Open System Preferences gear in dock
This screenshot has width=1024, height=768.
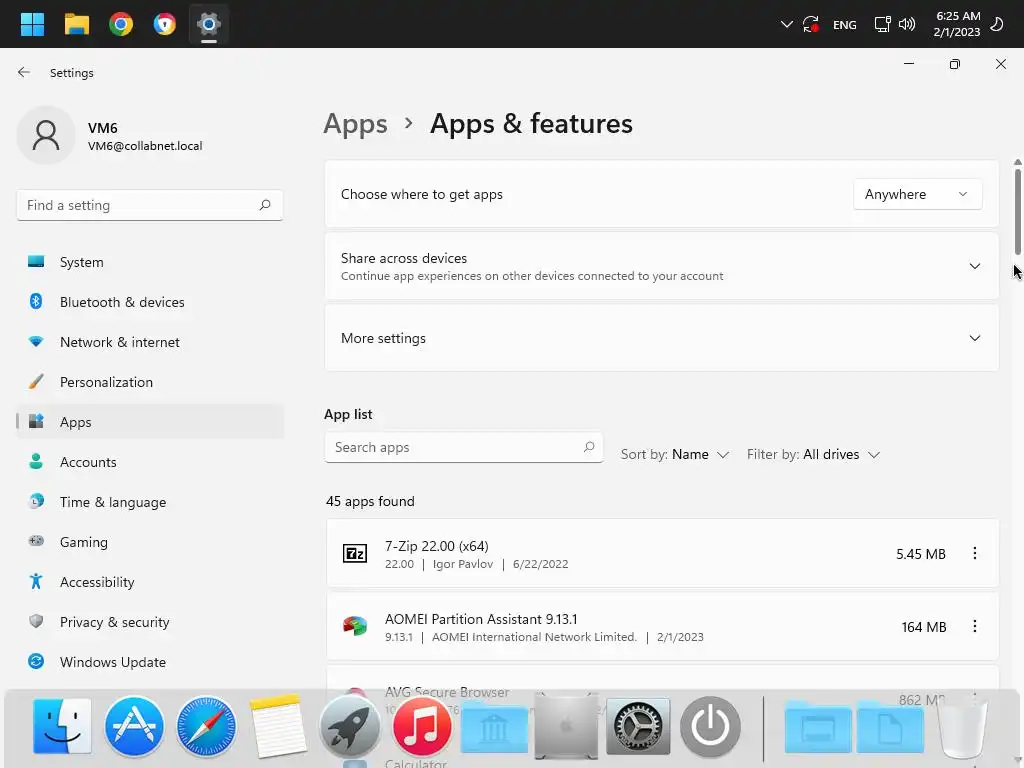coord(638,726)
